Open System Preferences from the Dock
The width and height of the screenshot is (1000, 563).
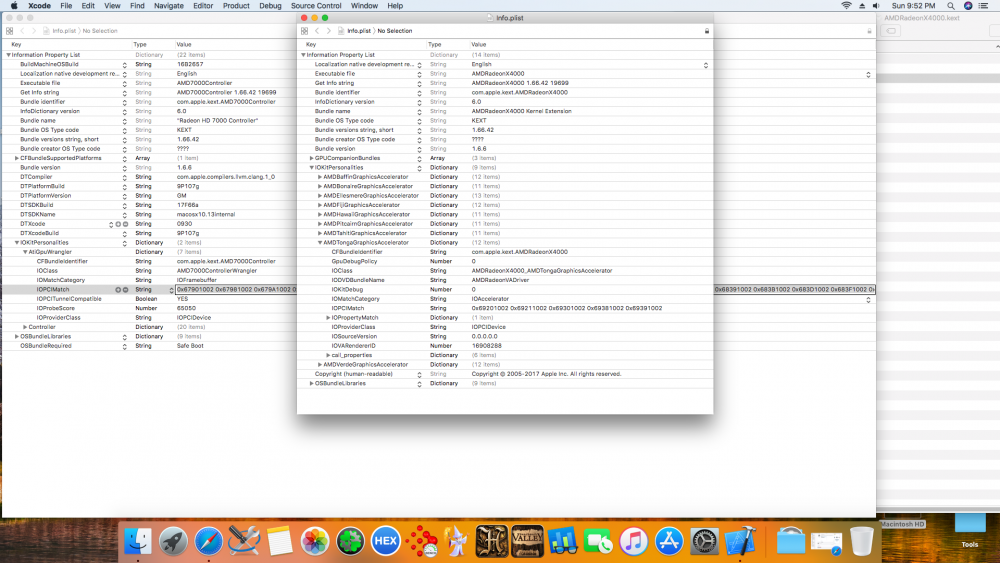pos(705,541)
